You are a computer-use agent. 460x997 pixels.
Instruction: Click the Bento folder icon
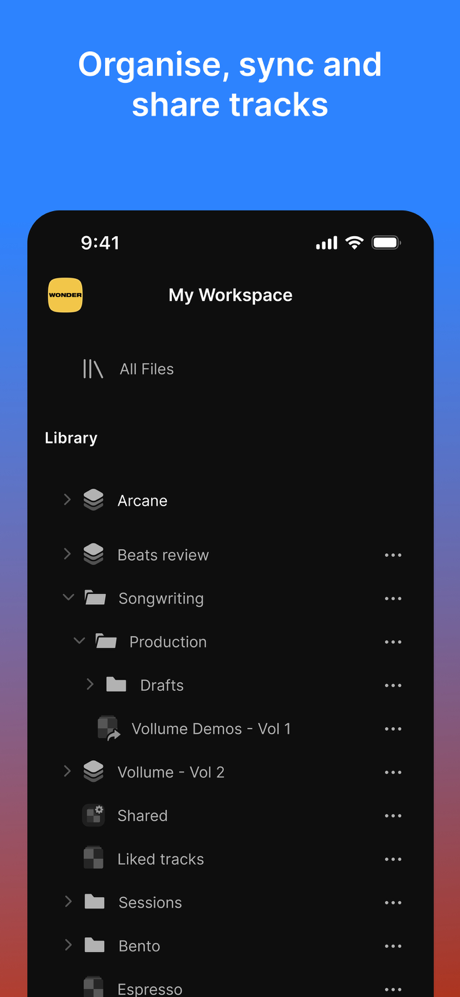tap(95, 945)
